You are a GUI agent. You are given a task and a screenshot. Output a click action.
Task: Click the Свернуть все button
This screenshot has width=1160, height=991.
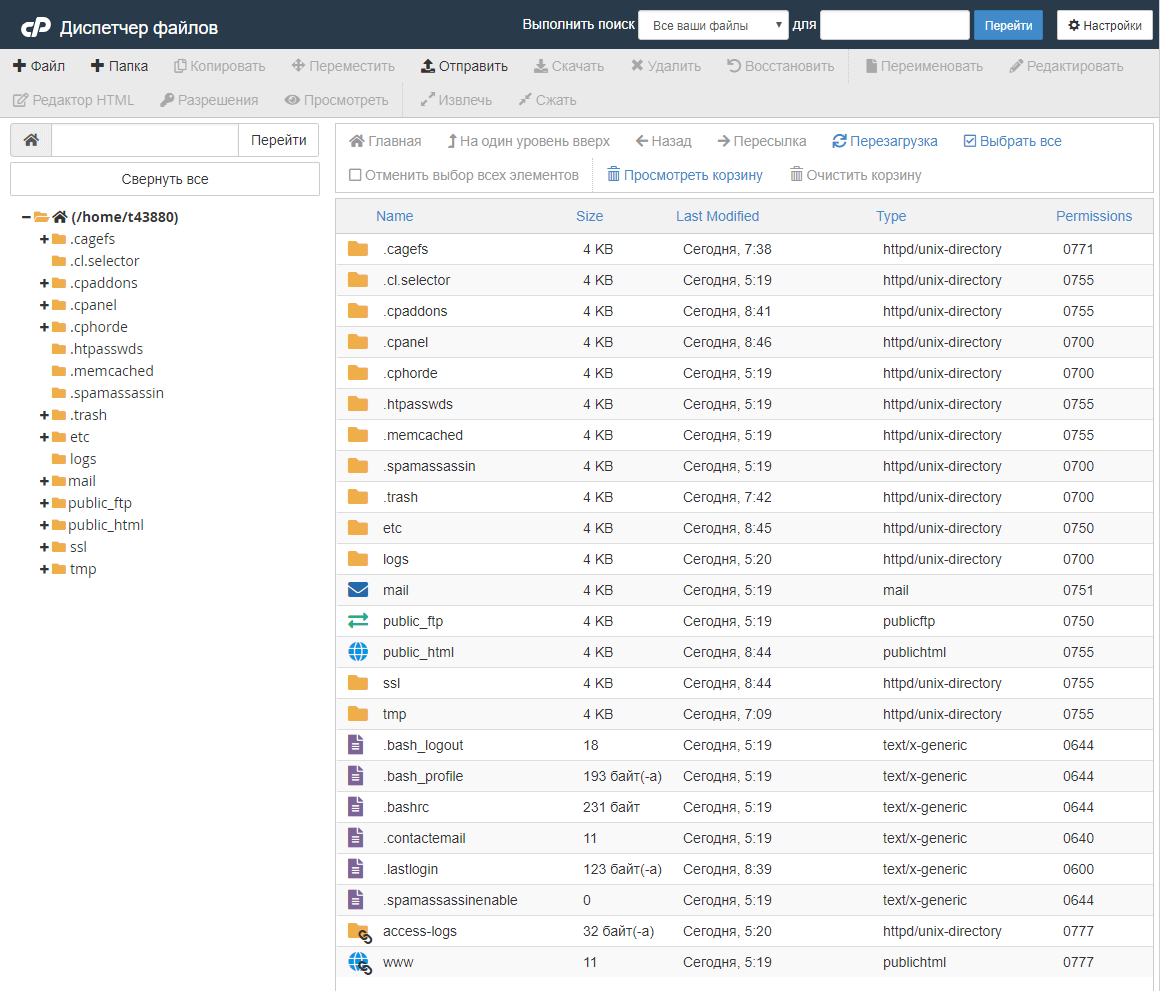tap(165, 179)
